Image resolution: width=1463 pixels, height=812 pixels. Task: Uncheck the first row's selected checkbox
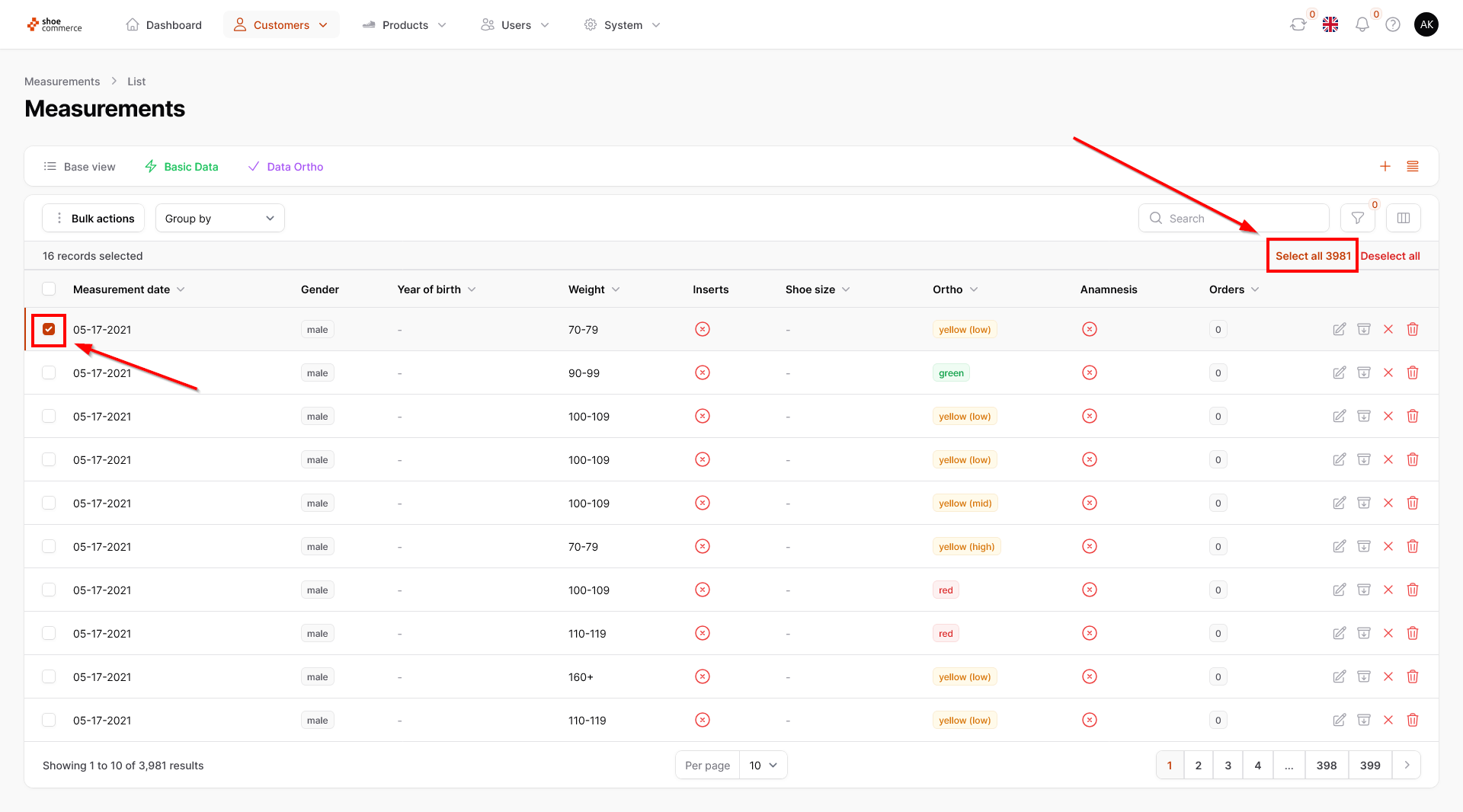coord(49,330)
